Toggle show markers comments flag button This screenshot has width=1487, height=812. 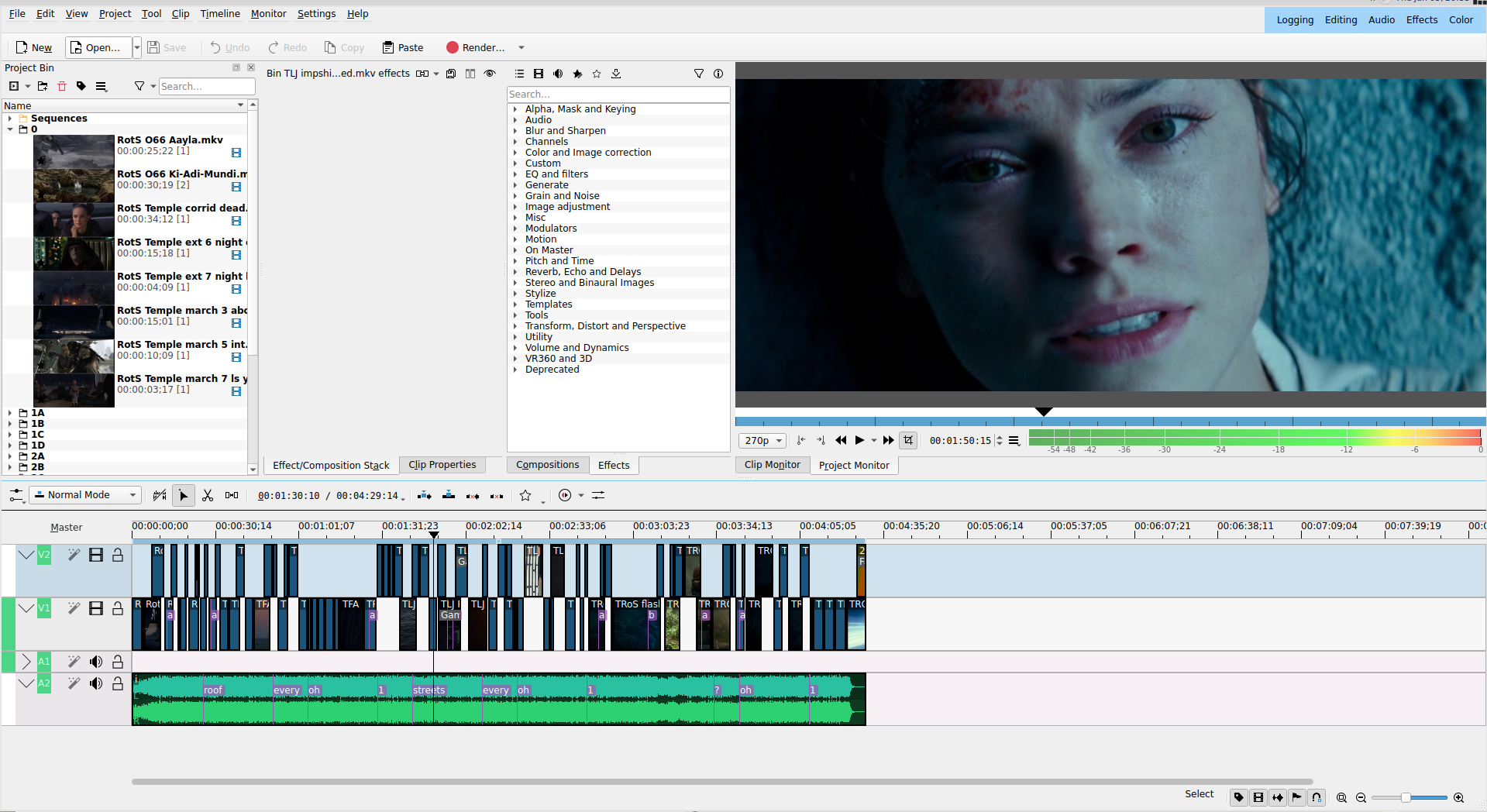pyautogui.click(x=1297, y=797)
